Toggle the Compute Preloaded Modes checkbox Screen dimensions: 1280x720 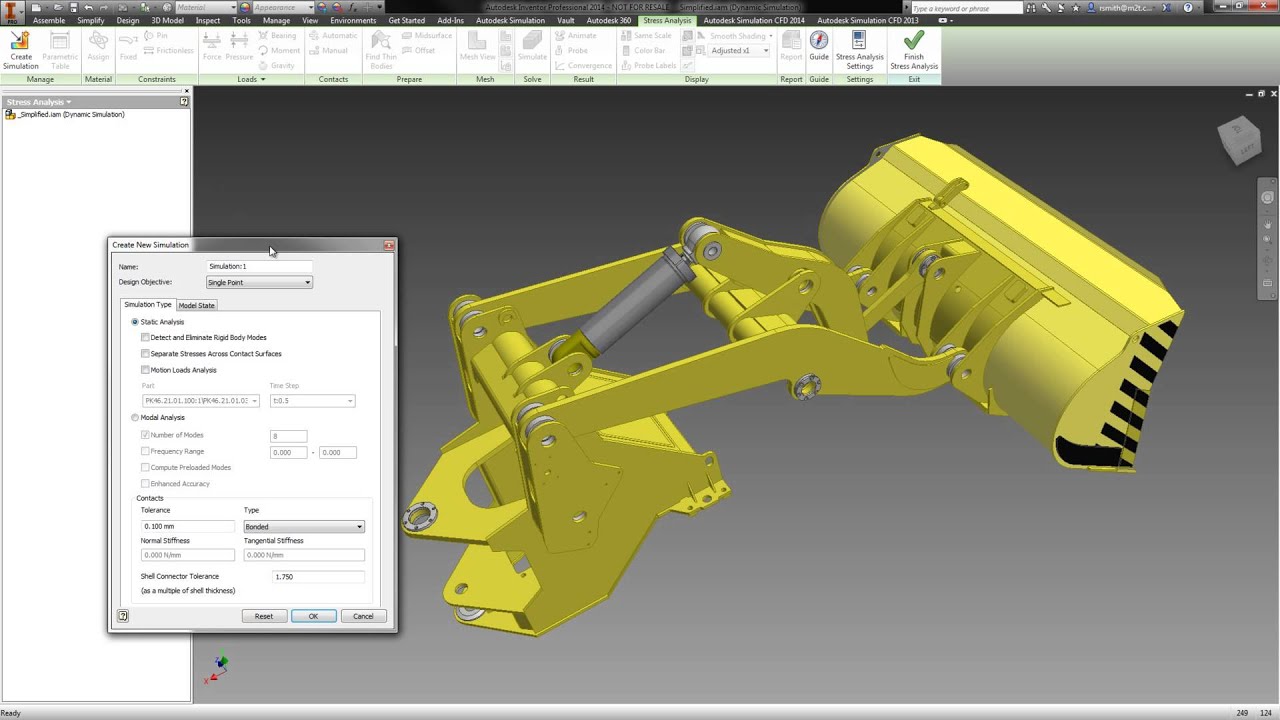pos(145,467)
